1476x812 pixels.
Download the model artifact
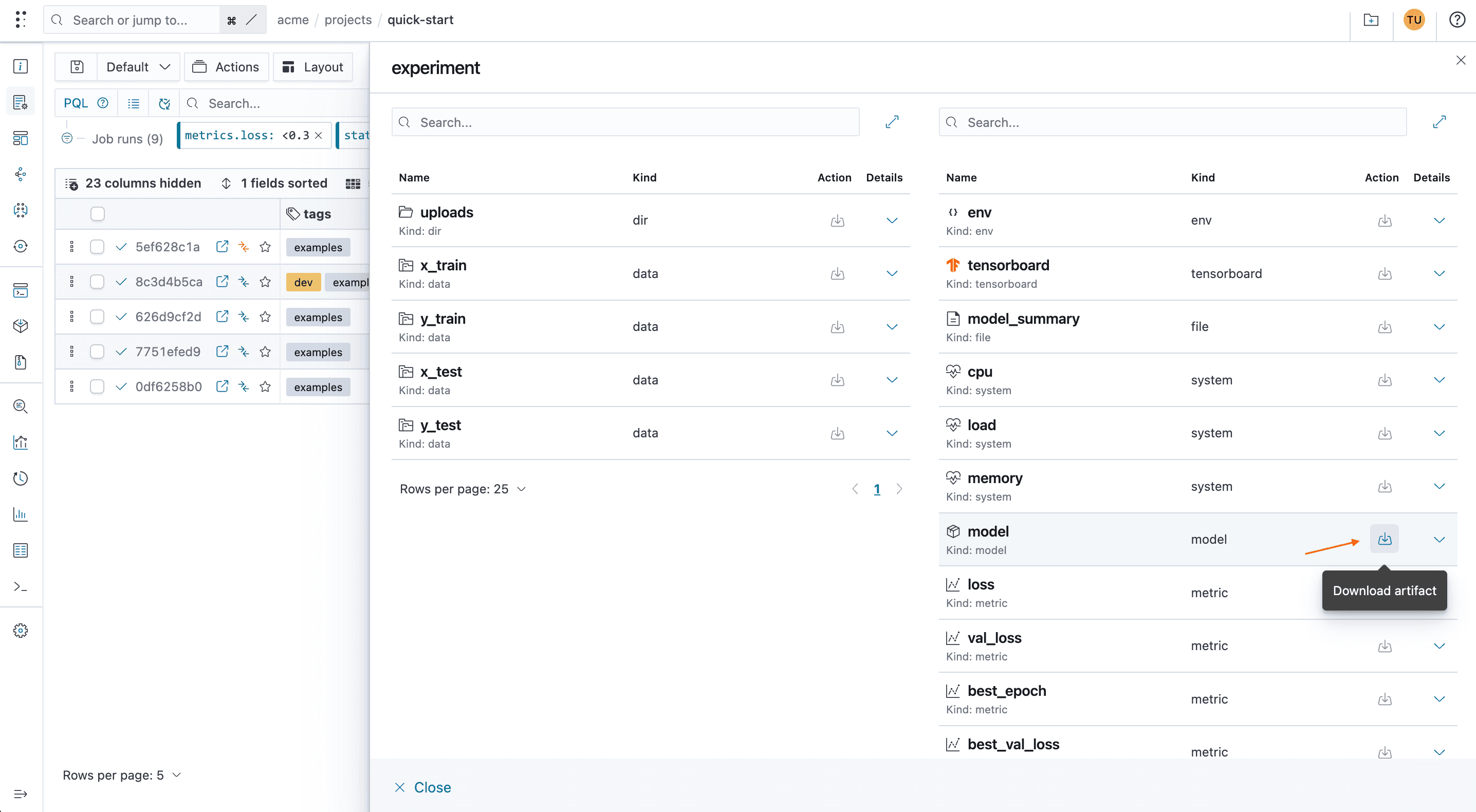tap(1385, 539)
